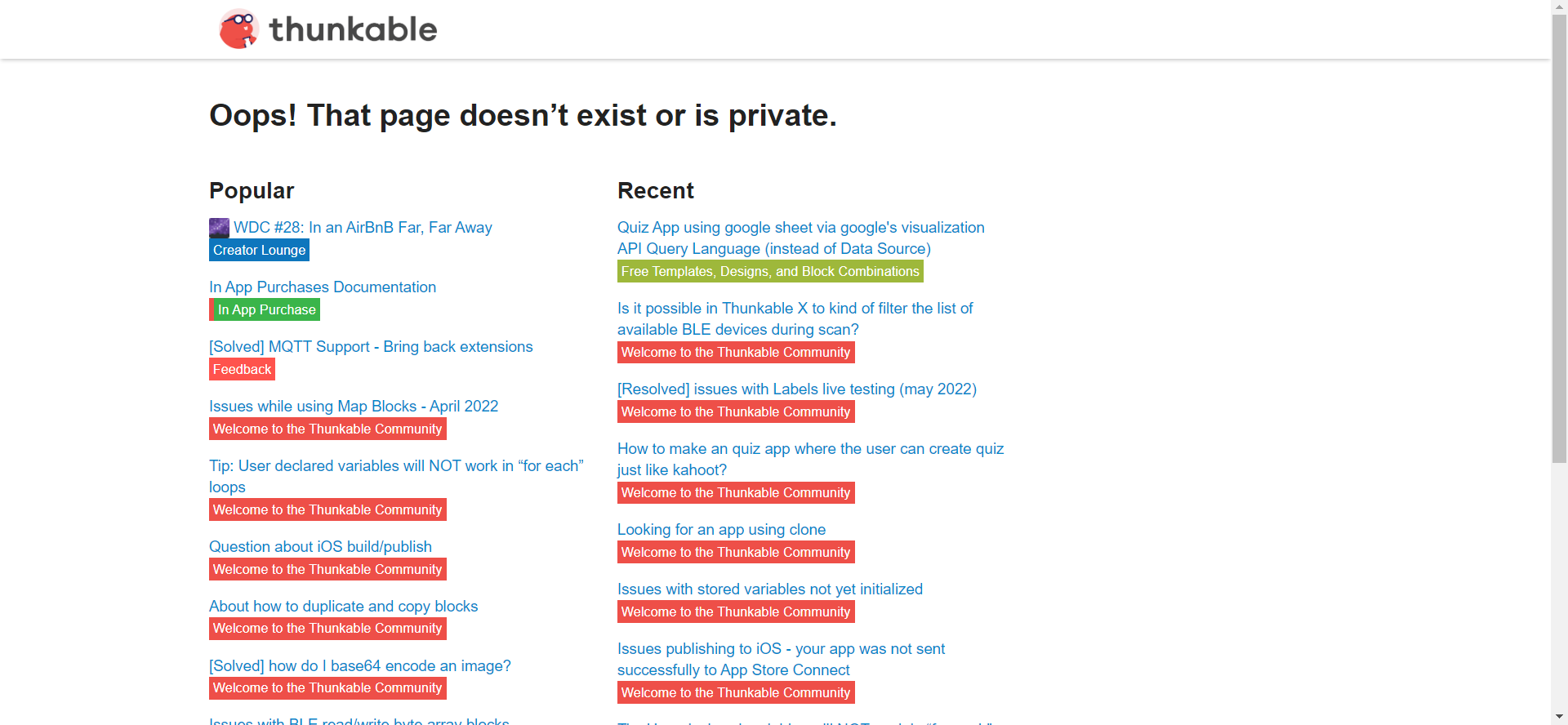Click Free Templates, Designs, Block Combinations badge

pyautogui.click(x=770, y=272)
